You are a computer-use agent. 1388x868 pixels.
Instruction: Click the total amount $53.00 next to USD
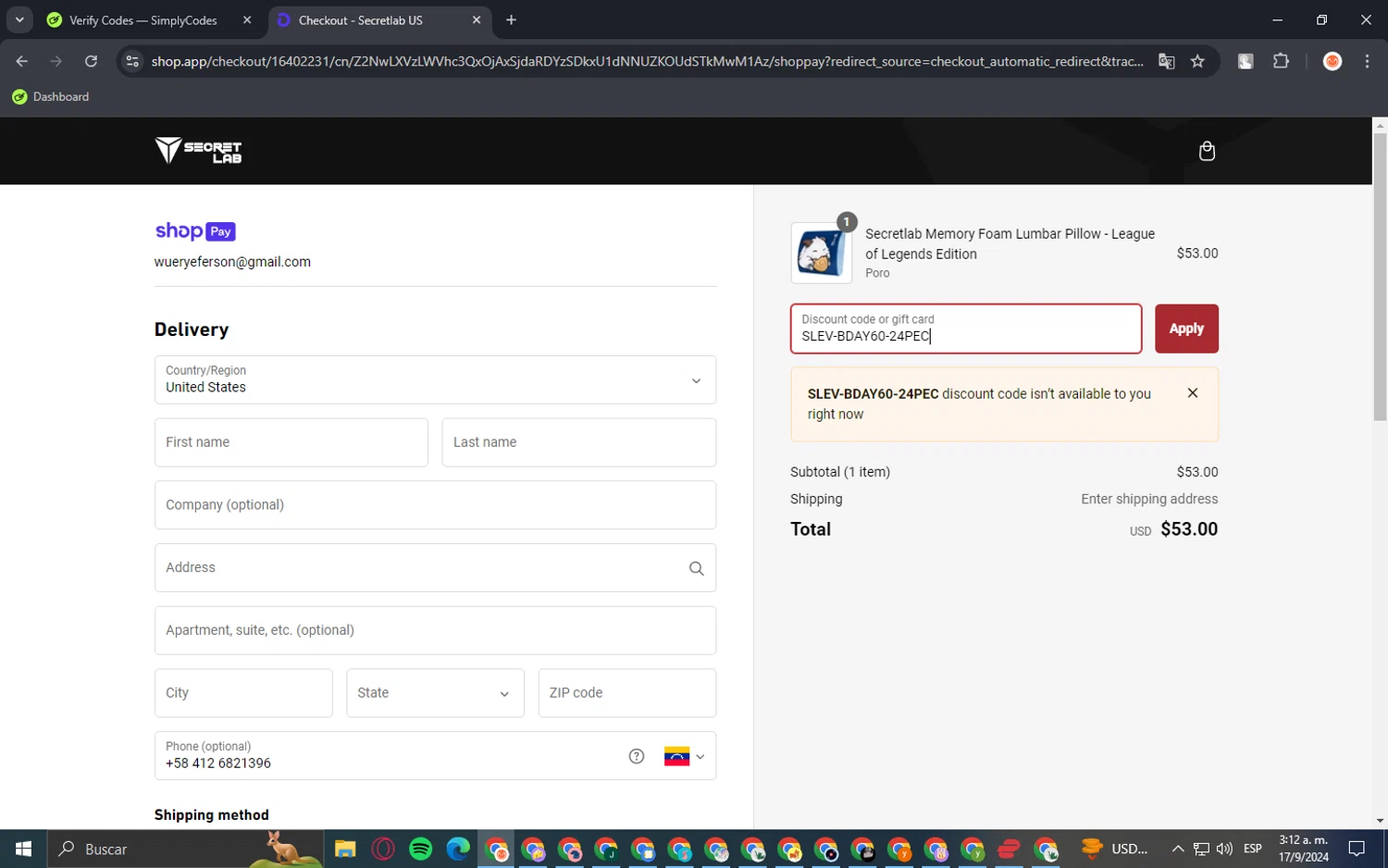1189,529
